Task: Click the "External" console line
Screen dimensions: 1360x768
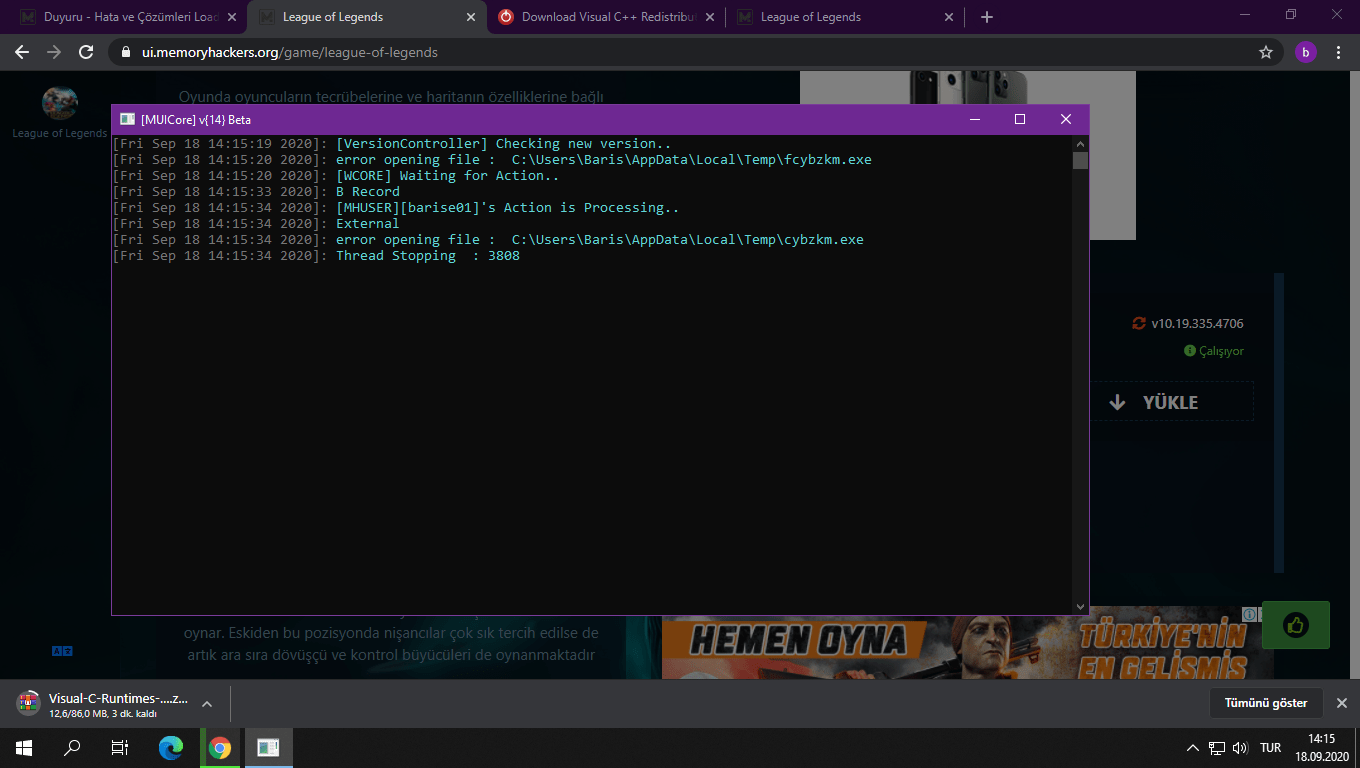Action: 368,224
